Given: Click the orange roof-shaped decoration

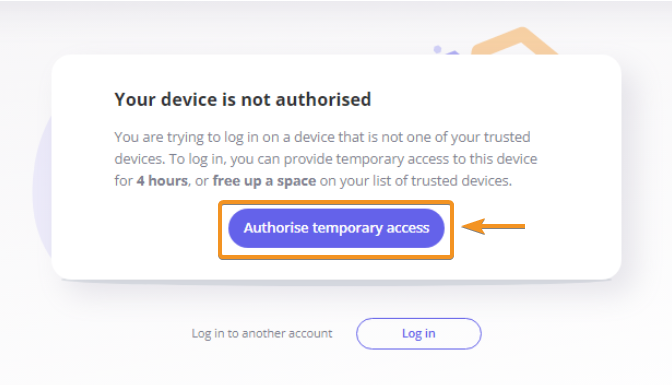Looking at the screenshot, I should [514, 42].
